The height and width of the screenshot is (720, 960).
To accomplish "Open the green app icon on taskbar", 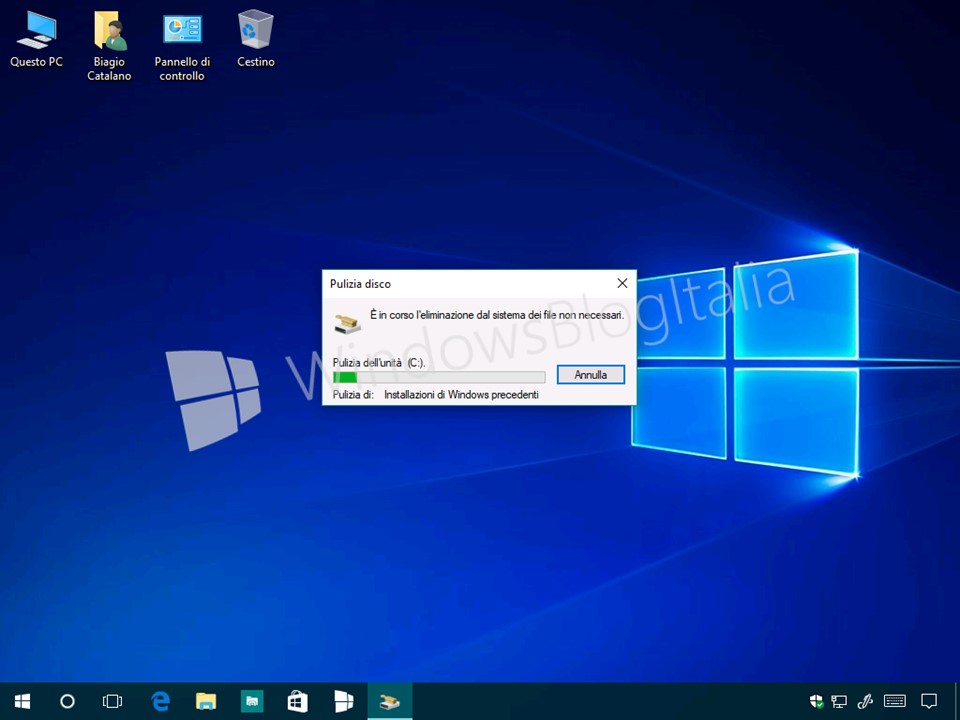I will tap(252, 701).
